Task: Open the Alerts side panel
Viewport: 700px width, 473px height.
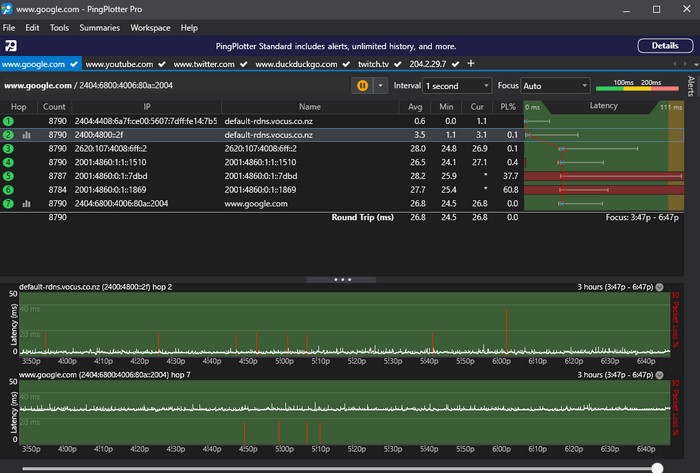Action: 690,86
